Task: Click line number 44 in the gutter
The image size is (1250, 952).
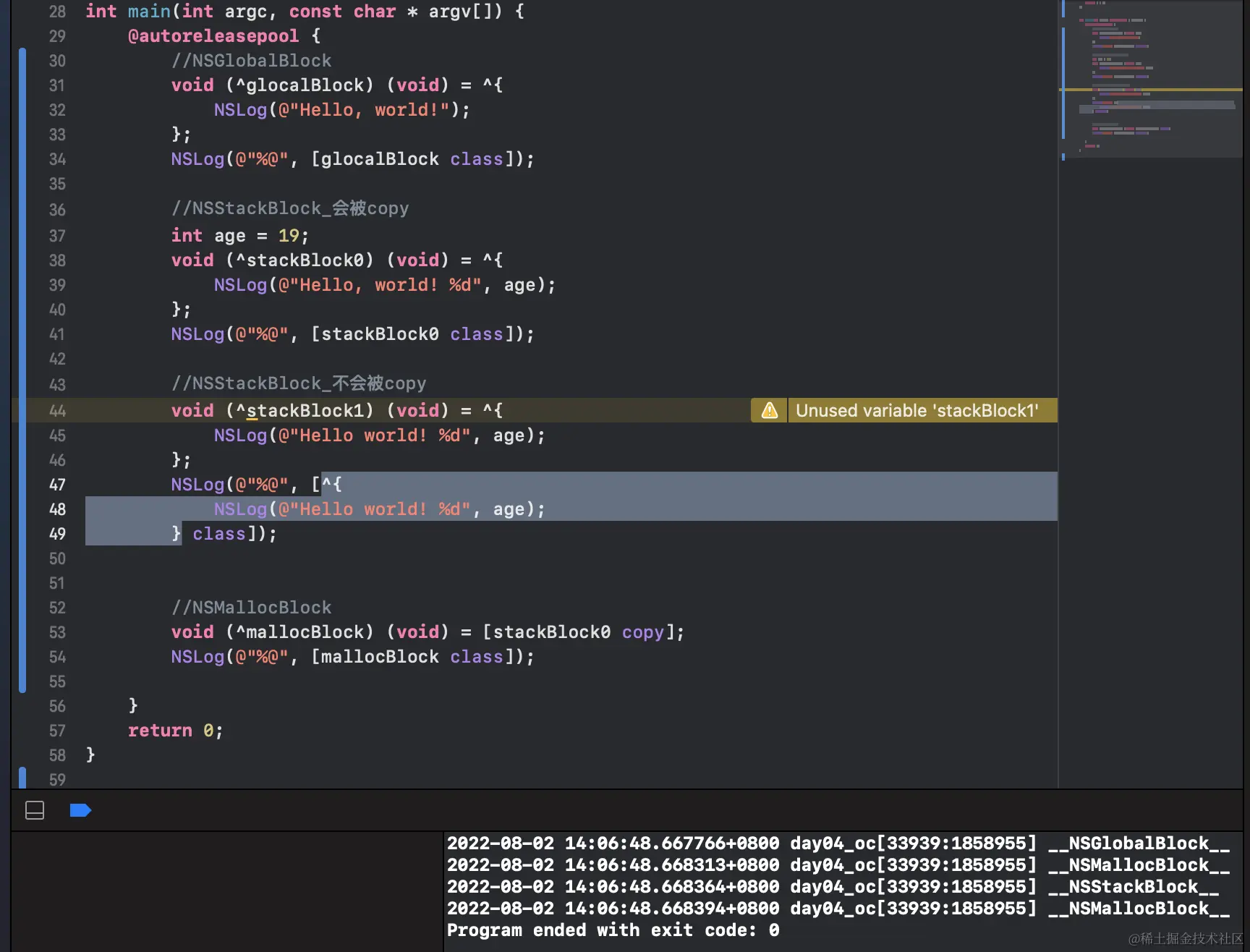Action: [57, 411]
